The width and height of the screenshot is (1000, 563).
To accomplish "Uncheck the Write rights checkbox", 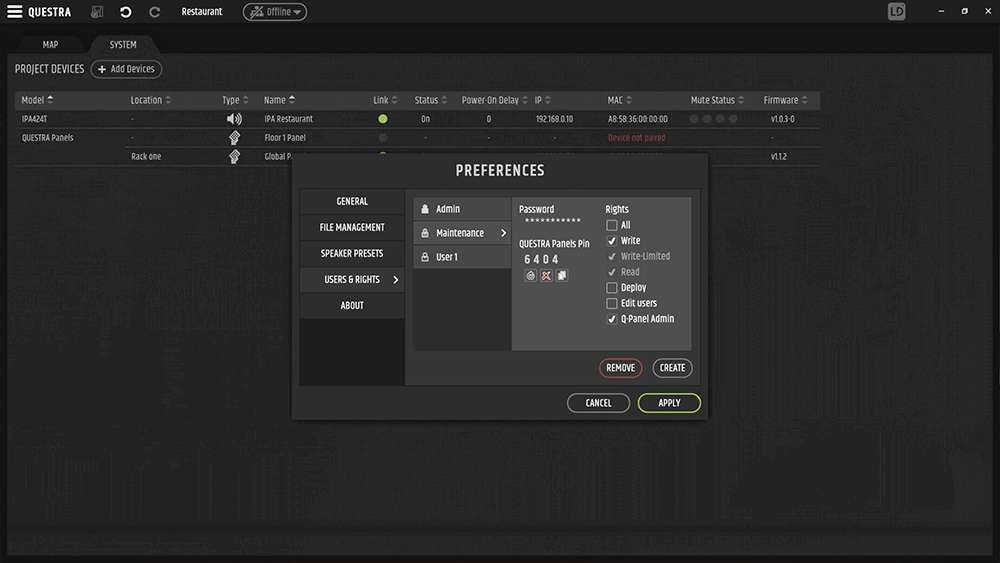I will point(612,241).
